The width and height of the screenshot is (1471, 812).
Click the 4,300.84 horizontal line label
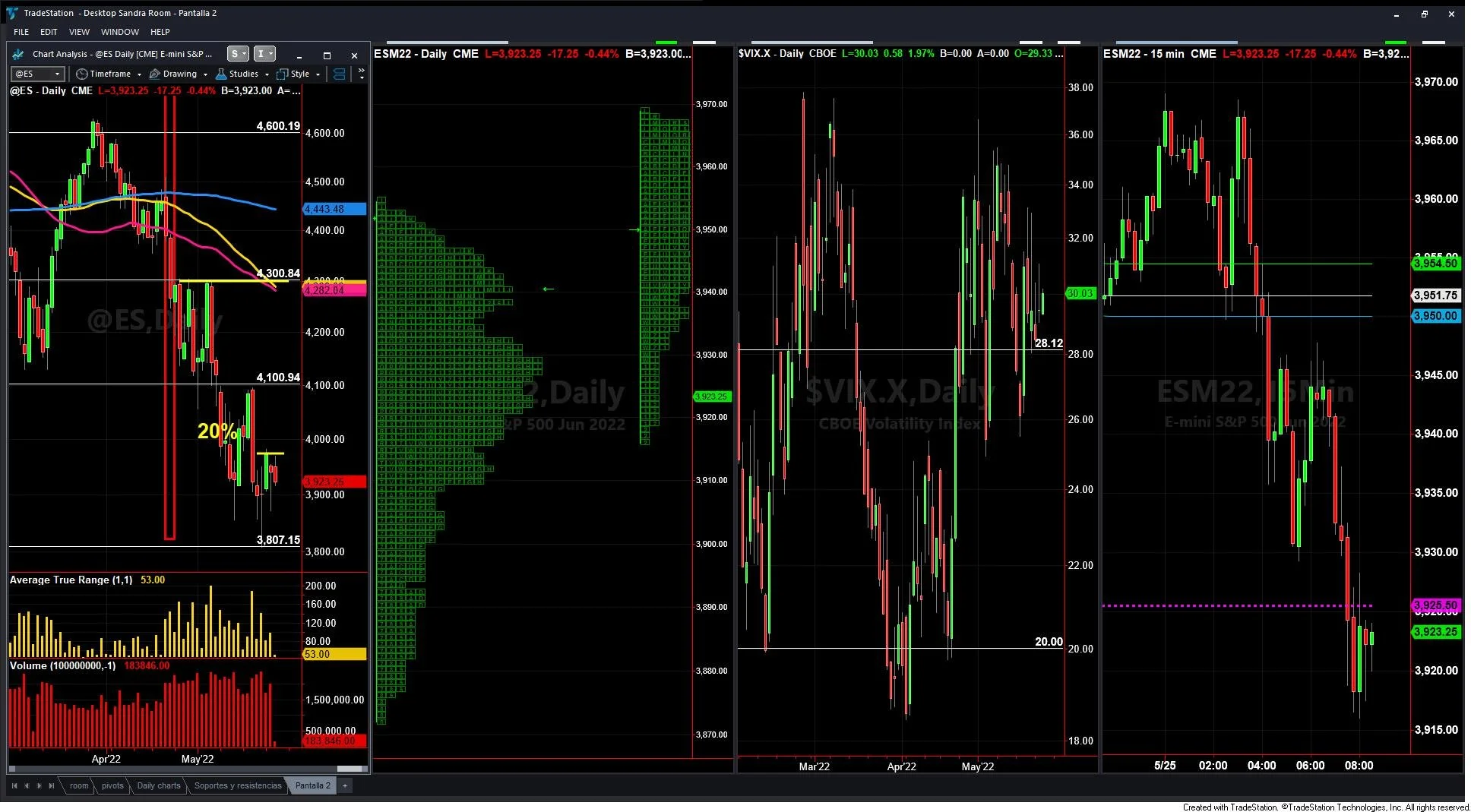coord(278,273)
